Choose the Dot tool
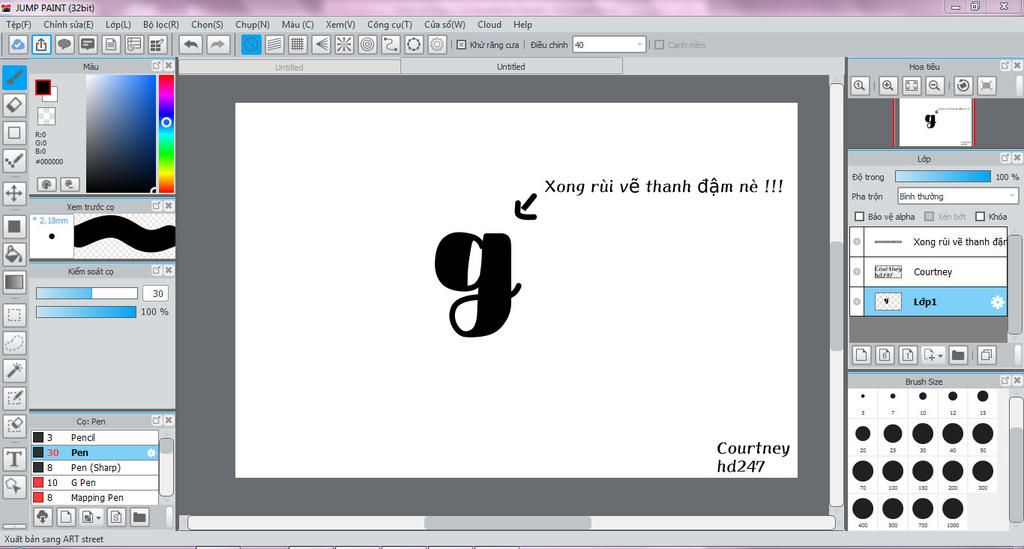The image size is (1024, 549). coord(14,161)
